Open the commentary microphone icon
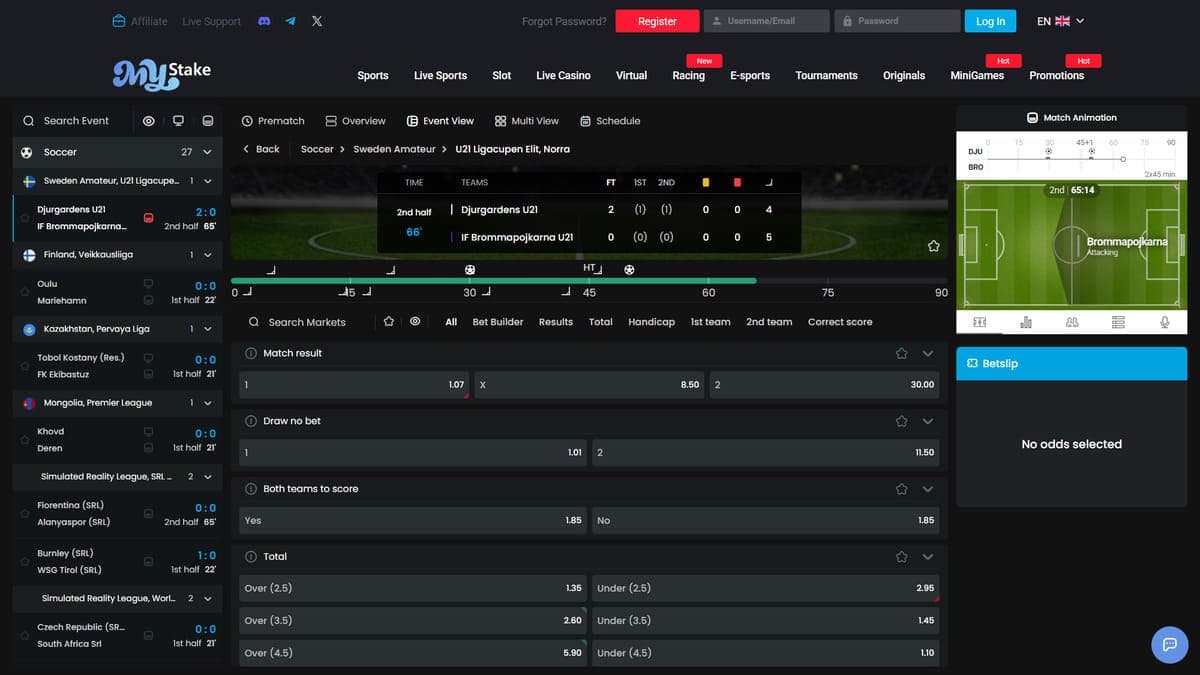Screen dimensions: 1200x675 pos(1164,322)
